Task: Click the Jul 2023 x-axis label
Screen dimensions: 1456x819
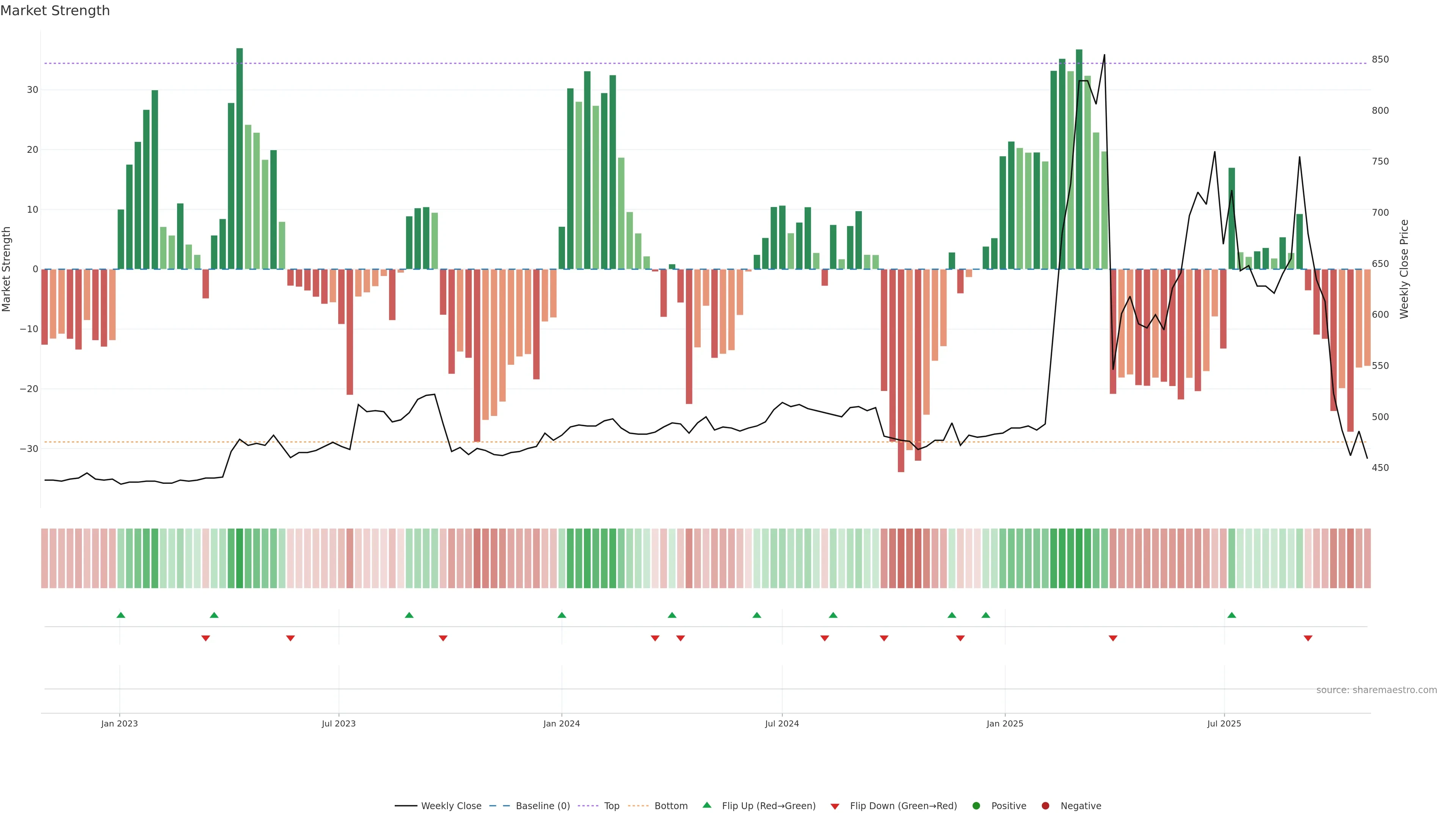Action: tap(339, 723)
